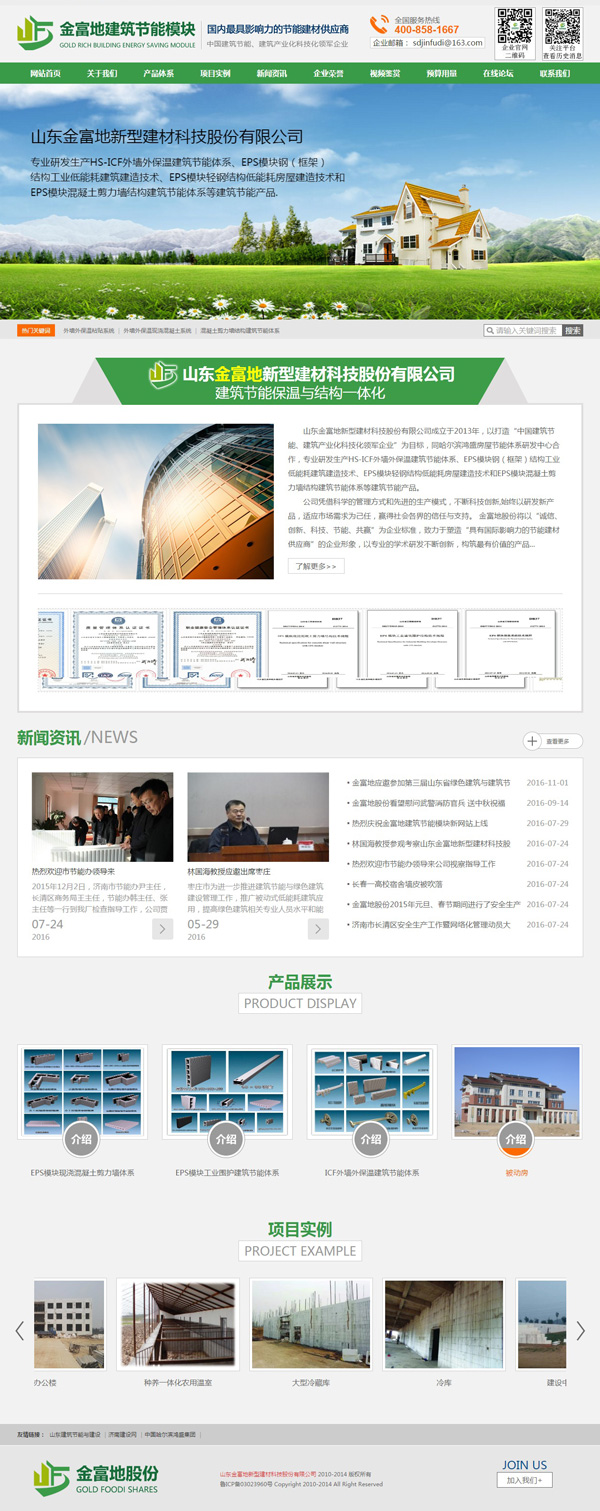
Task: Click the PROJECT EXAMPLE heading box
Action: pyautogui.click(x=300, y=1251)
